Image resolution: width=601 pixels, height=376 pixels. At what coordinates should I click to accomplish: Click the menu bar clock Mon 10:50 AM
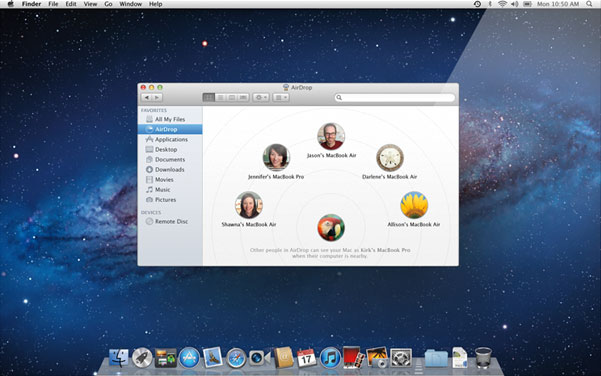558,4
